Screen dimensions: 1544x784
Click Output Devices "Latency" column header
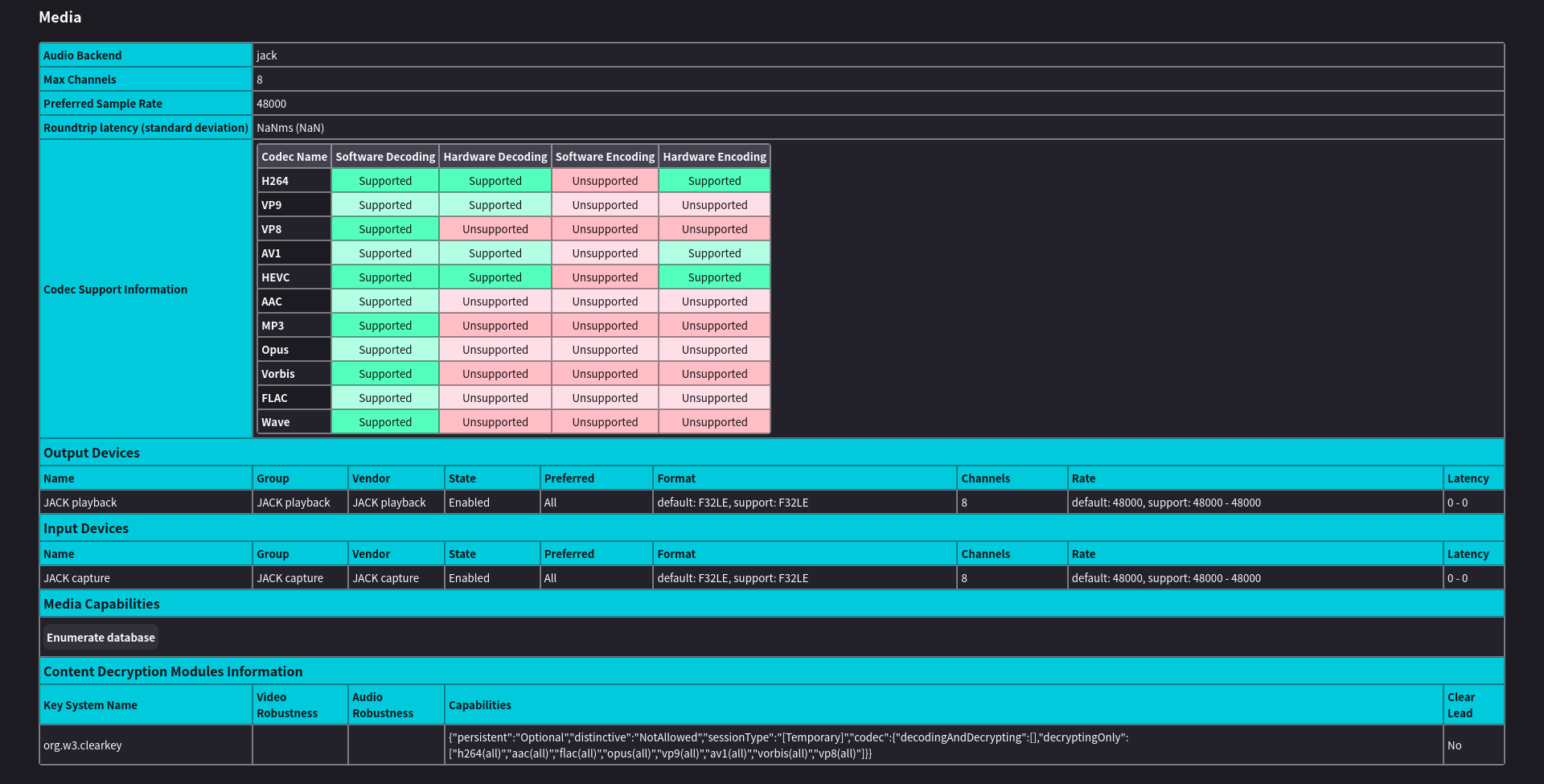[x=1473, y=478]
